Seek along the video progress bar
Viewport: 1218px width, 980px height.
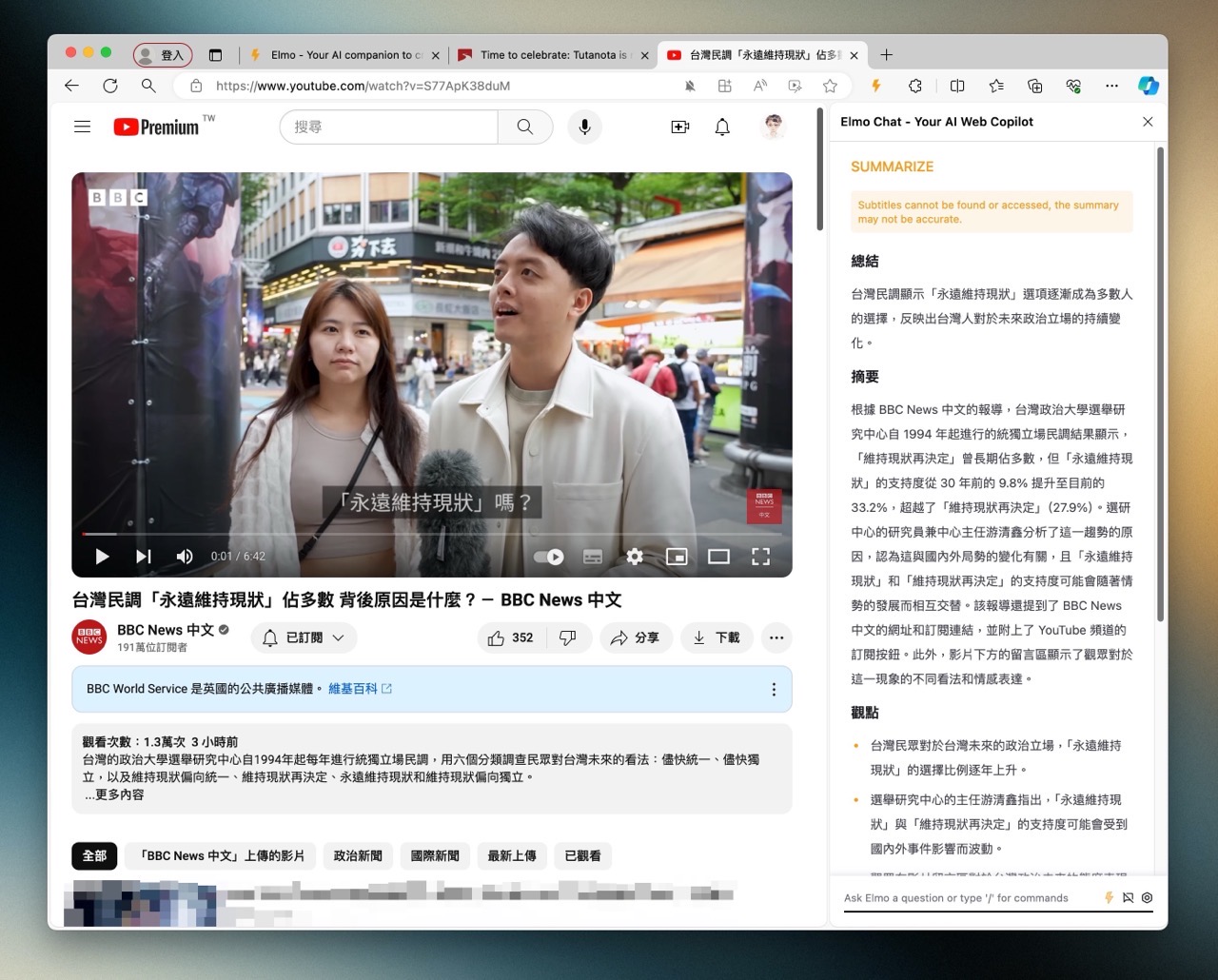(x=432, y=534)
